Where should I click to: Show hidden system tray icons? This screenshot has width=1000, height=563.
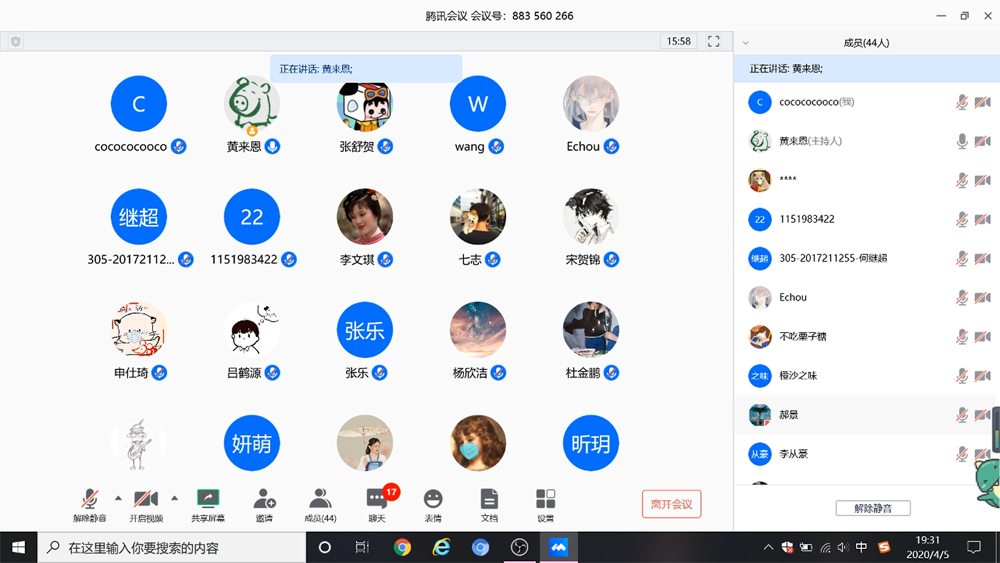[x=768, y=547]
